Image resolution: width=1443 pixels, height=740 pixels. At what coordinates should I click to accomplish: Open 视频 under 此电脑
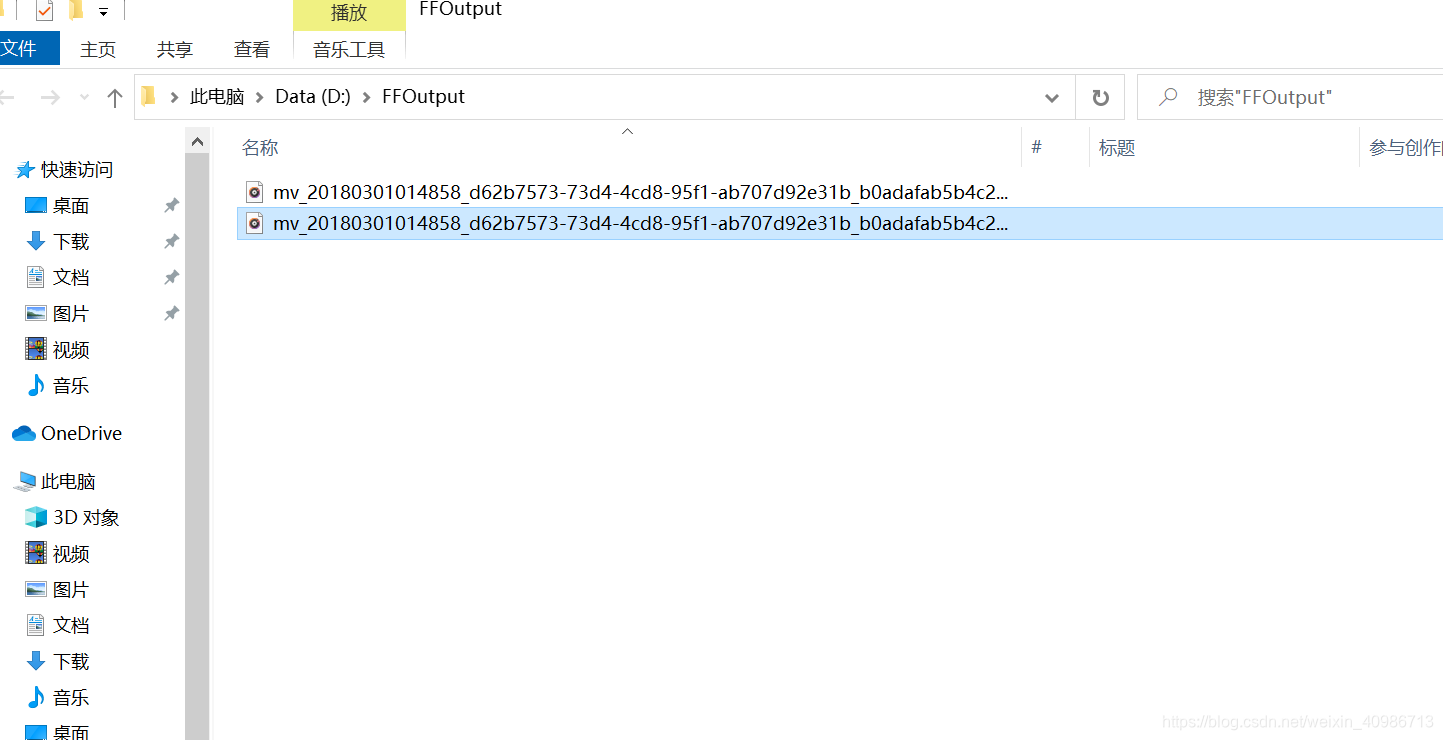click(71, 554)
